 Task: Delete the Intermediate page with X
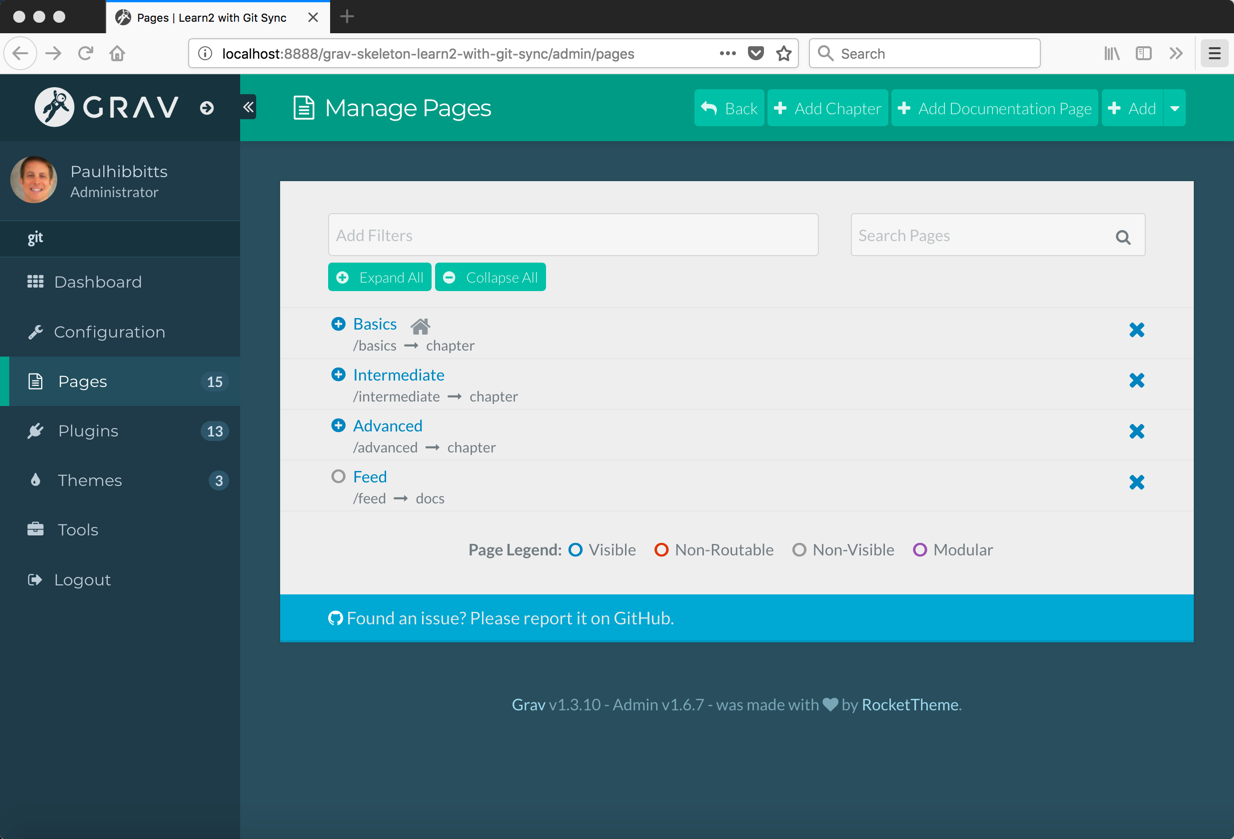tap(1137, 381)
